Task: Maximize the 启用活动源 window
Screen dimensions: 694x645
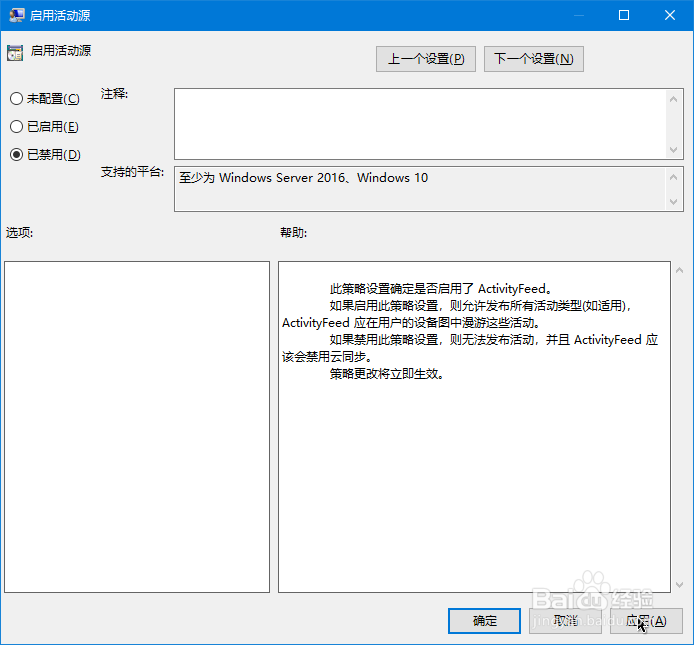Action: pos(624,15)
